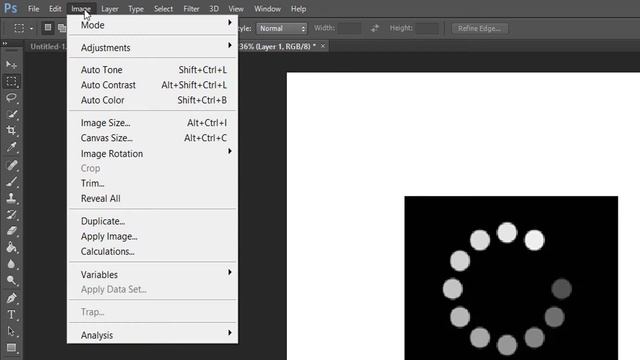Select the Clone Stamp tool
This screenshot has width=640, height=360.
click(x=11, y=198)
